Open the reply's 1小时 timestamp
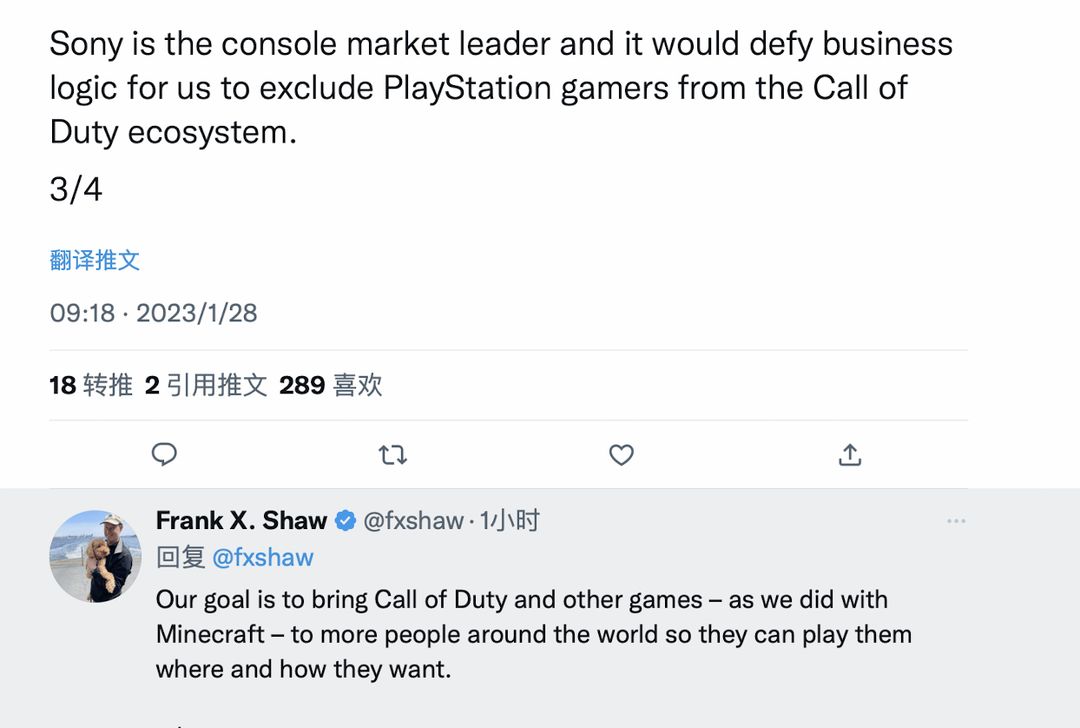The height and width of the screenshot is (728, 1080). tap(510, 521)
